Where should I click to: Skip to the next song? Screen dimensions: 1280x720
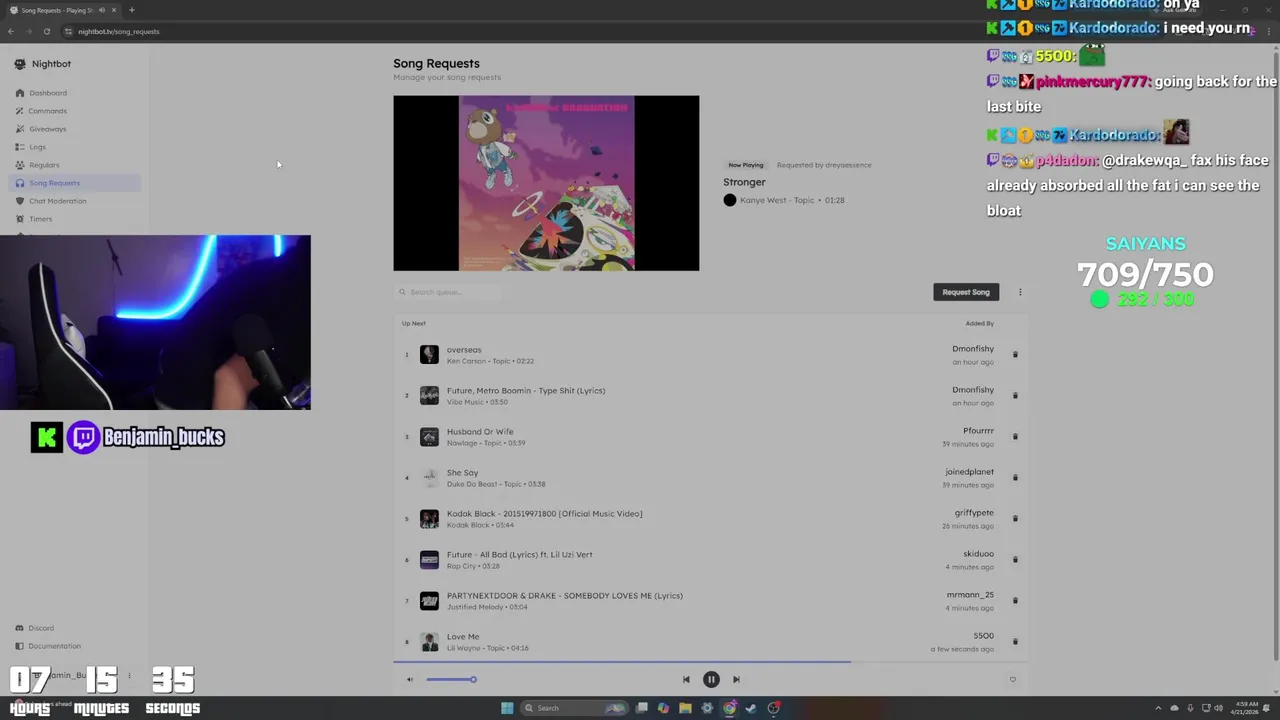(736, 679)
